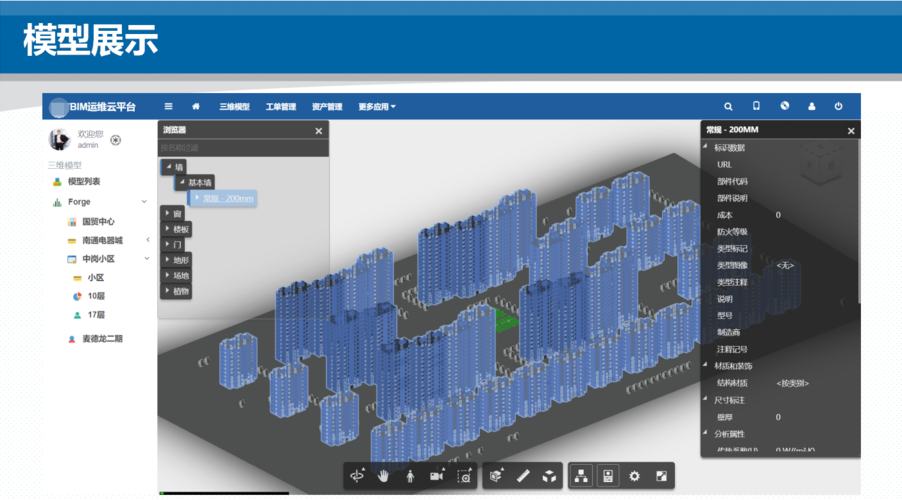Collapse the 标识数据 property section
The height and width of the screenshot is (500, 902).
705,147
